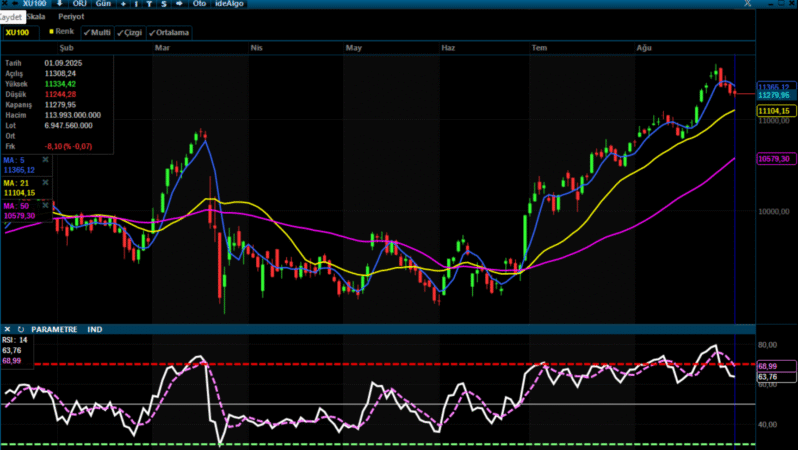Image resolution: width=798 pixels, height=450 pixels.
Task: Open the PARAMETRE menu of RSI panel
Action: tap(54, 329)
